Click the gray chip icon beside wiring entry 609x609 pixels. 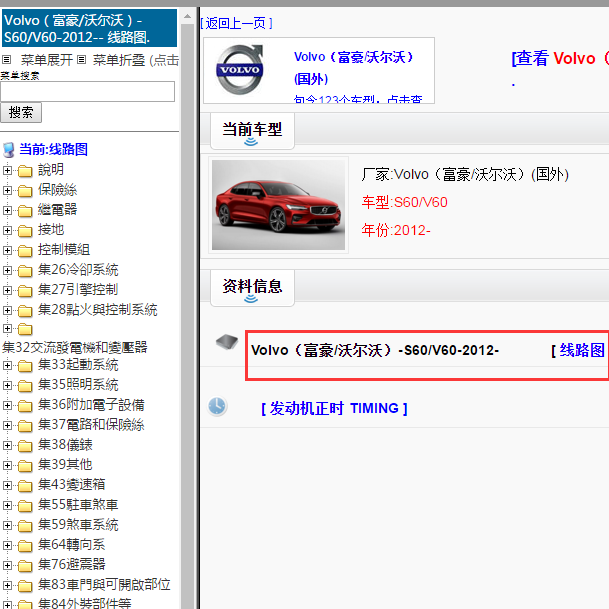[227, 342]
